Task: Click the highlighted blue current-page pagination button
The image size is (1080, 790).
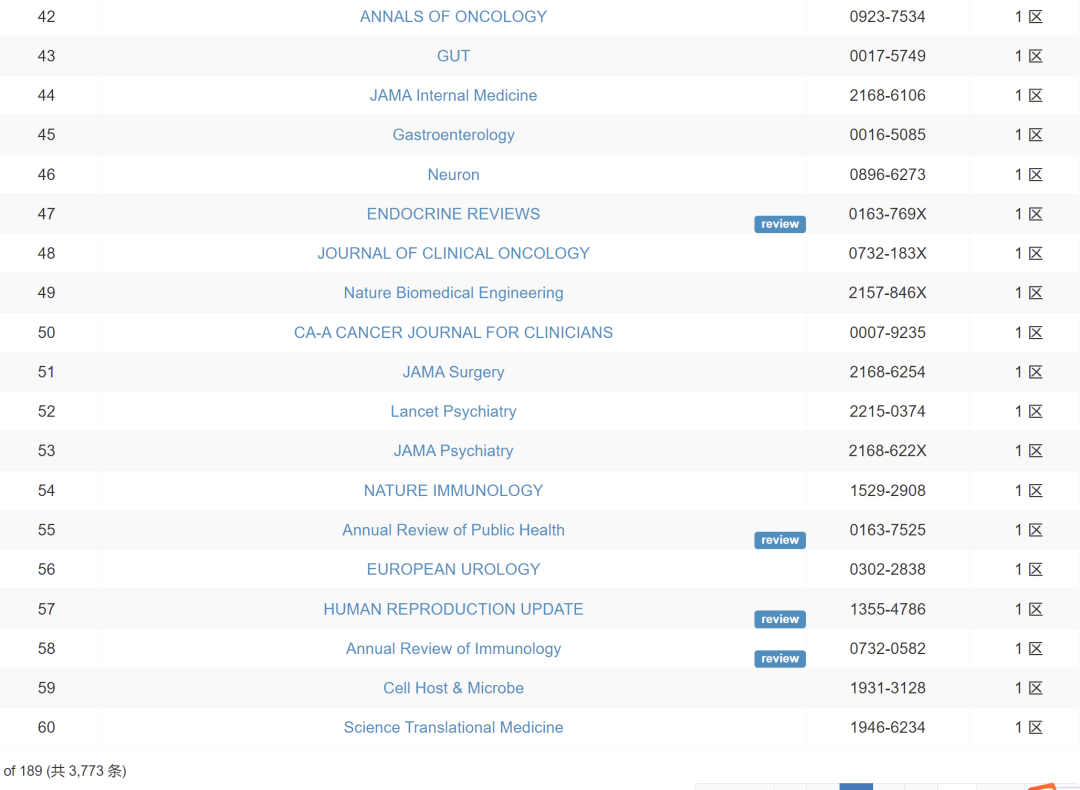Action: point(856,786)
